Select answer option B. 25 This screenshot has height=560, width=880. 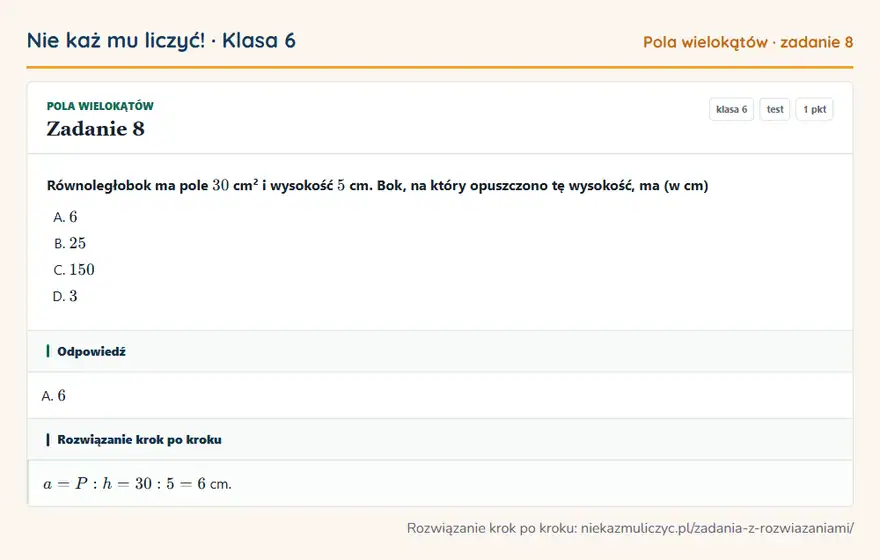70,244
